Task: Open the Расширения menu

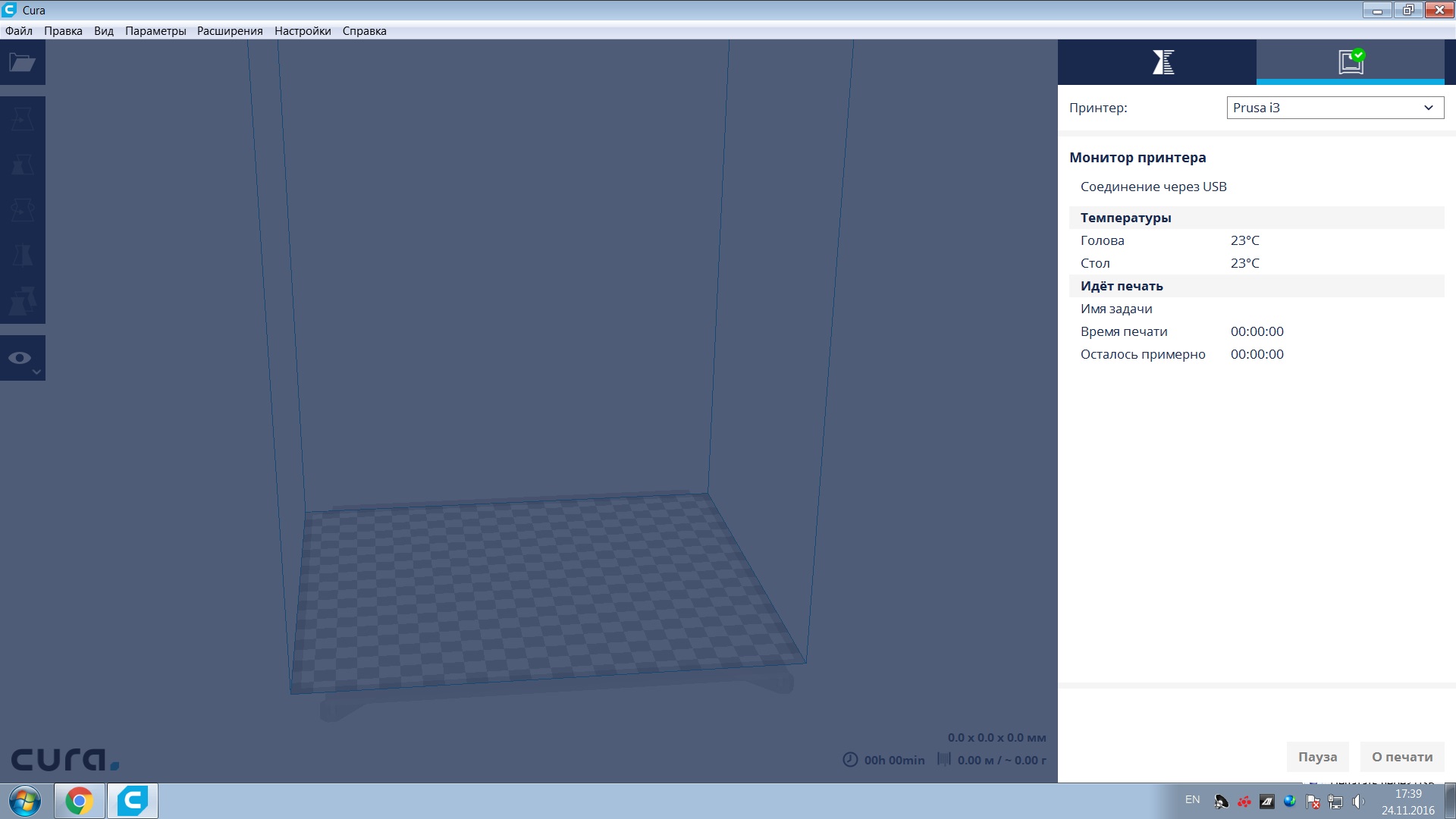Action: (x=230, y=31)
